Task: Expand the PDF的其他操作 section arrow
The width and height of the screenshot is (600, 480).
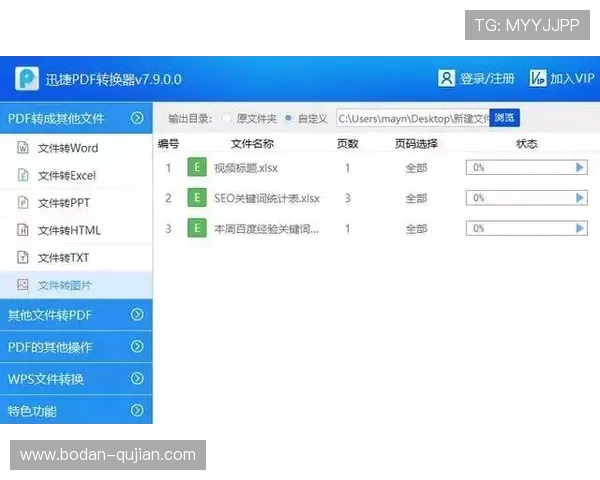Action: click(x=137, y=346)
